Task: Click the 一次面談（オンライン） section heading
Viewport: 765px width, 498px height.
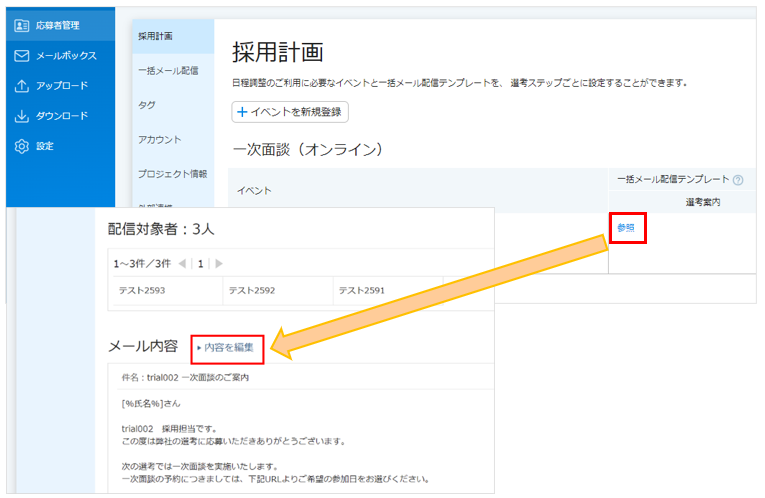Action: [x=308, y=149]
